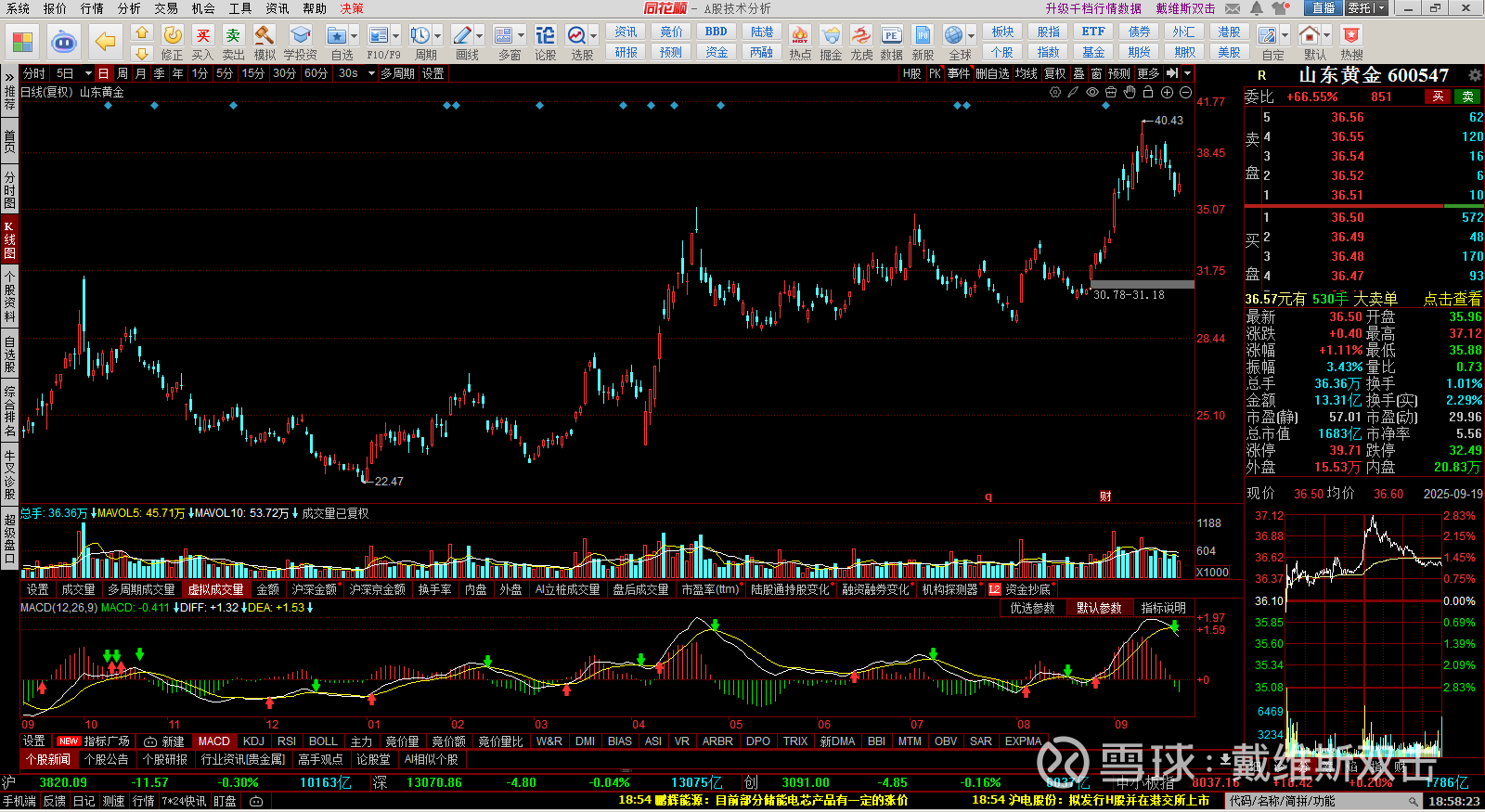1485x812 pixels.
Task: Open the 分析 menu
Action: click(x=129, y=8)
